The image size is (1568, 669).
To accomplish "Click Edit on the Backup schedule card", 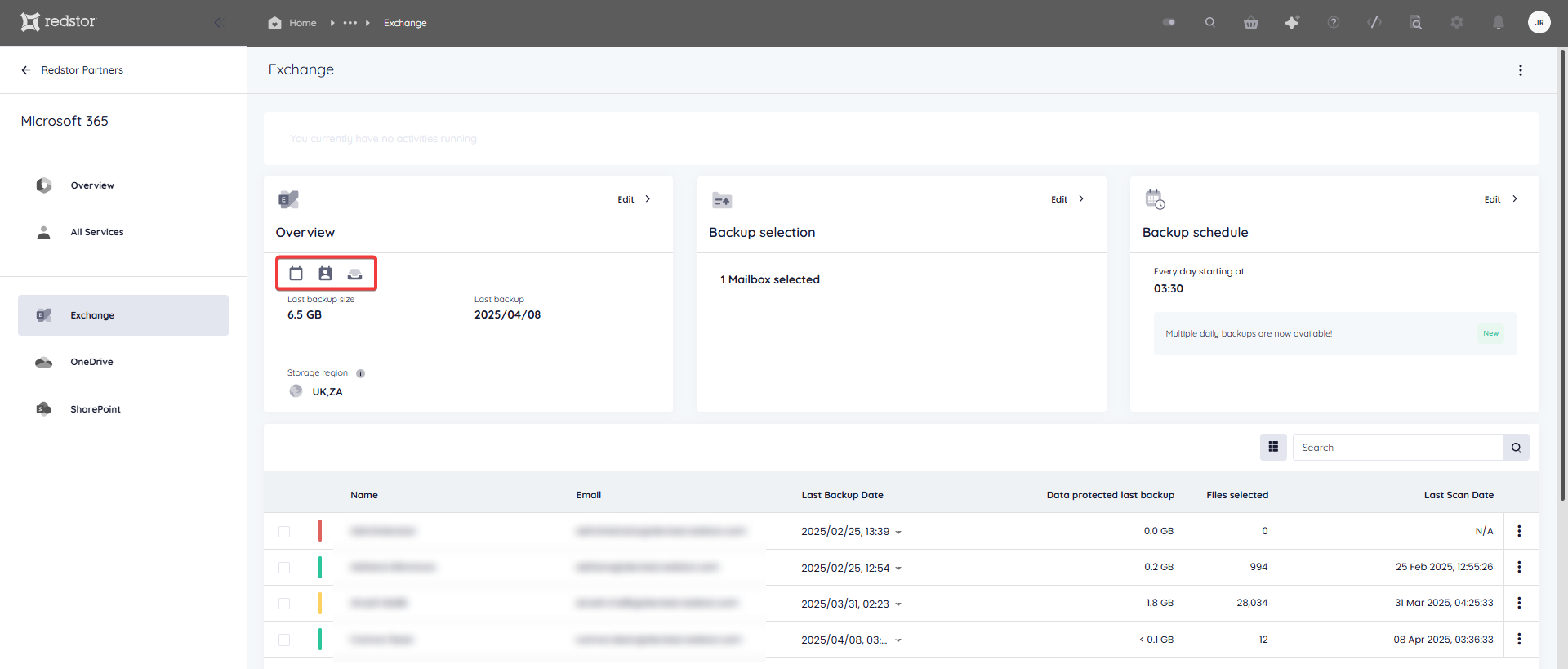I will pos(1492,199).
